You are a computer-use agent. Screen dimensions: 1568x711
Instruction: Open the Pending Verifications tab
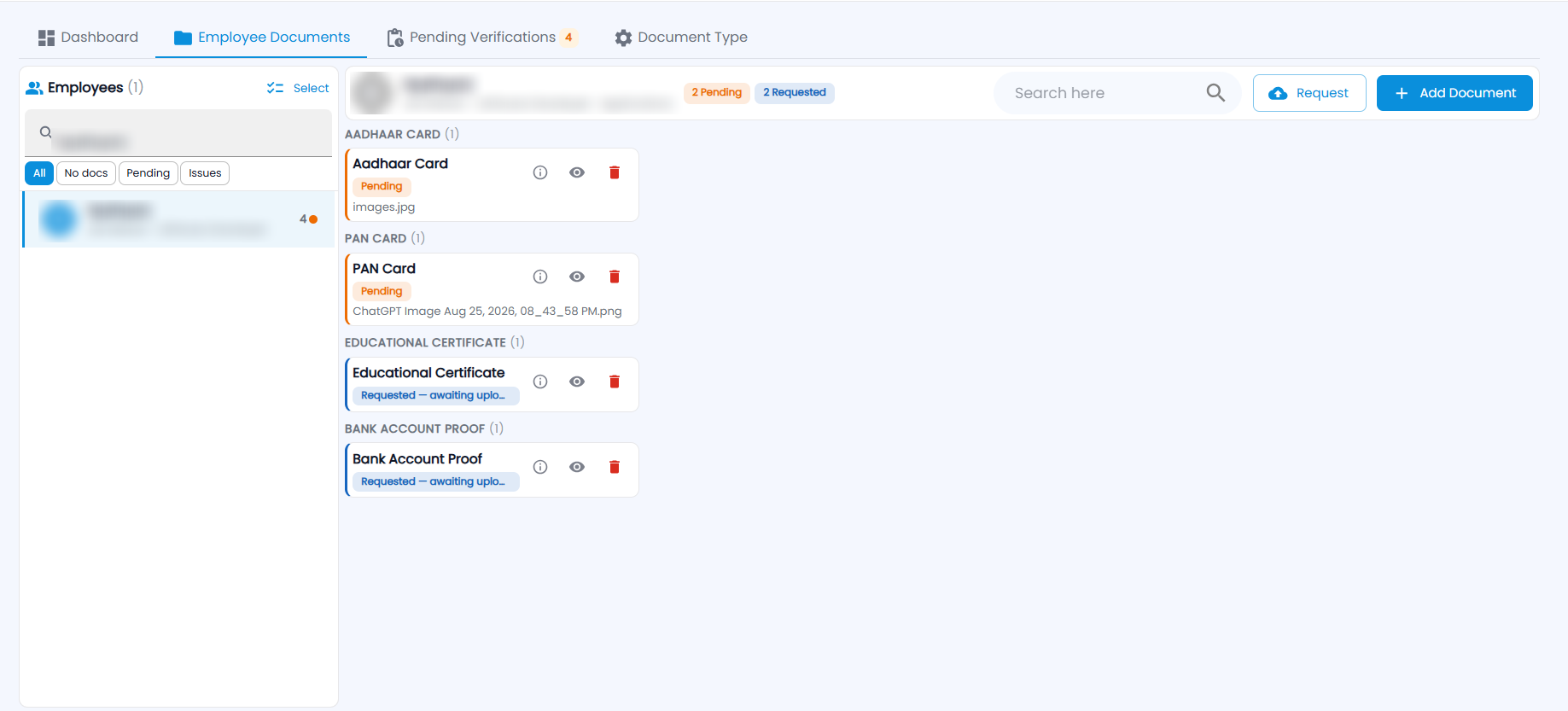coord(482,38)
